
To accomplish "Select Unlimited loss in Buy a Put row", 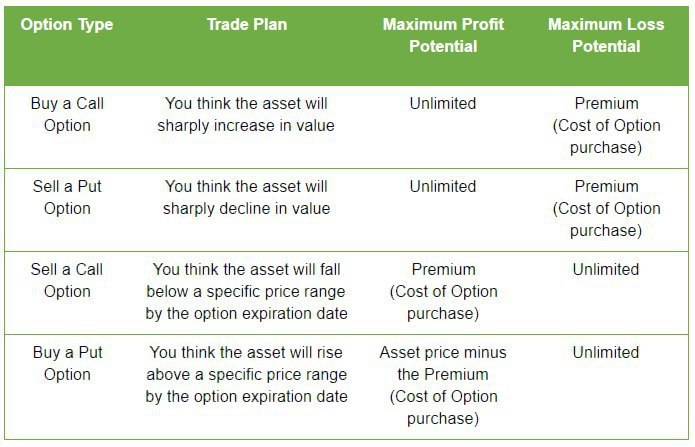I will [x=606, y=352].
